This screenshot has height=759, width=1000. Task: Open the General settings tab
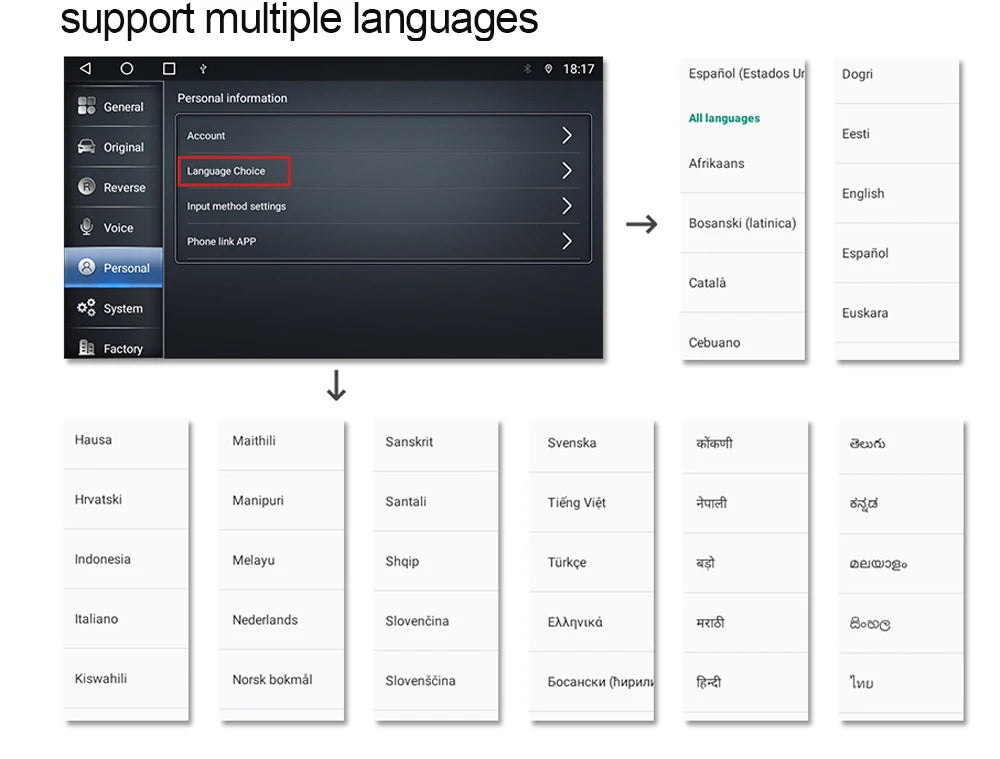(x=114, y=106)
